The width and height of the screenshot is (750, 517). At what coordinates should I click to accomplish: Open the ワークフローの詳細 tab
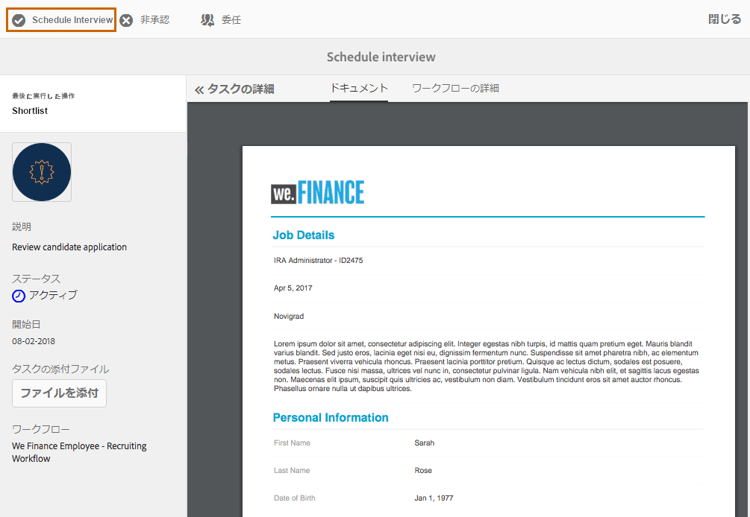point(455,88)
